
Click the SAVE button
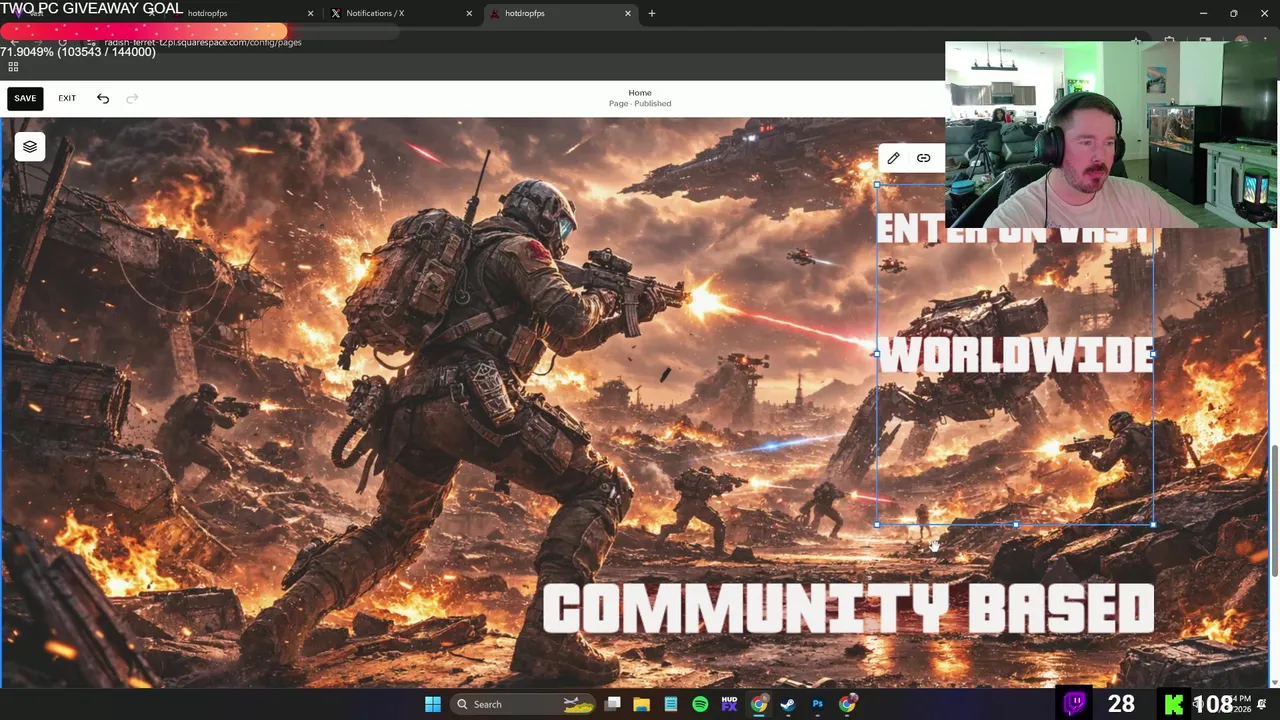pos(25,98)
